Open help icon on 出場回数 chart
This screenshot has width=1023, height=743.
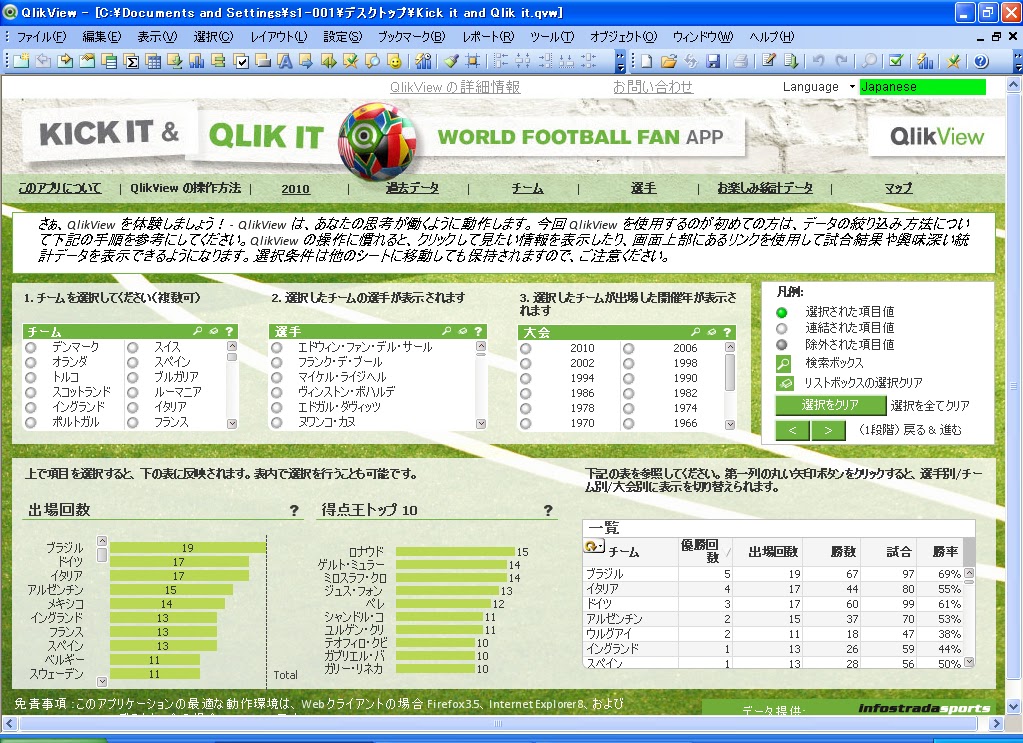pyautogui.click(x=294, y=511)
